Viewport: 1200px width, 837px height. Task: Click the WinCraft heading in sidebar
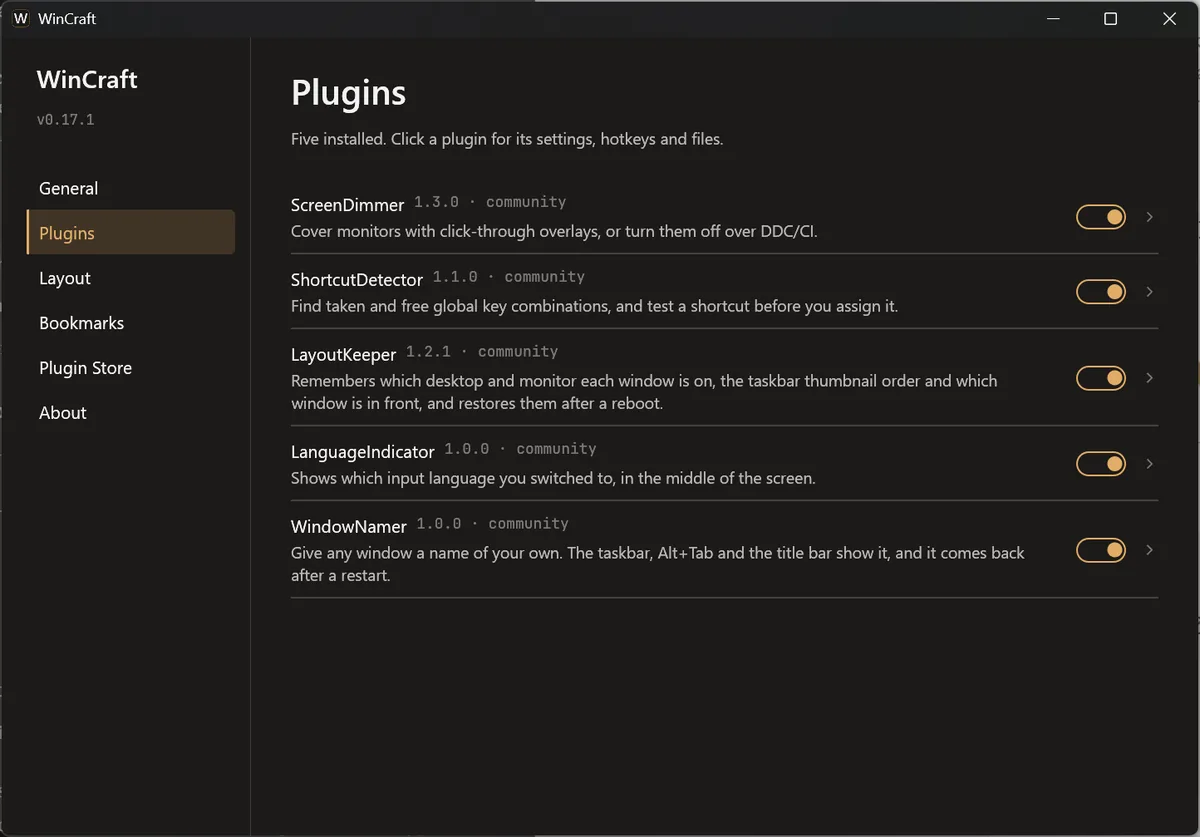click(x=87, y=80)
